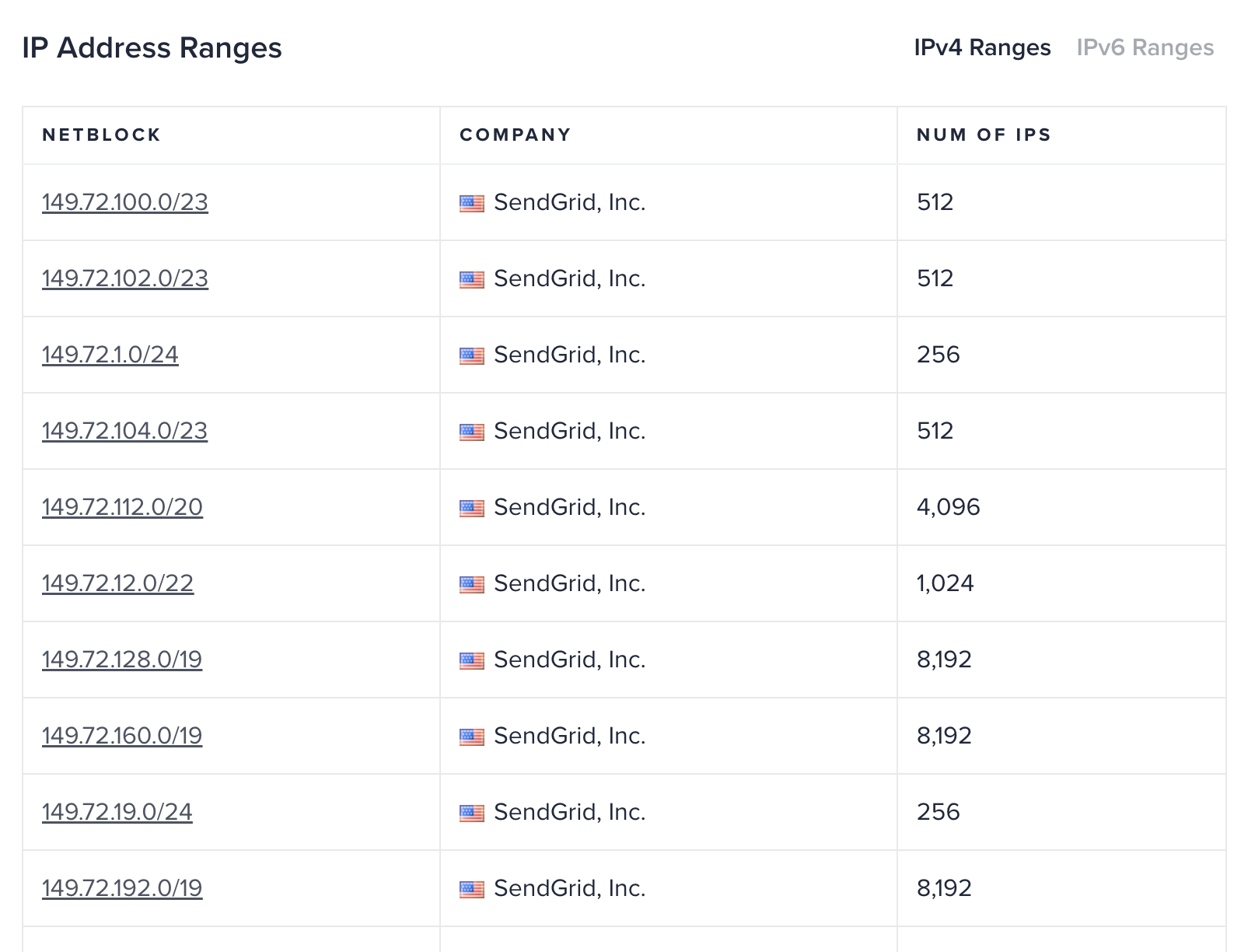Click flag icon in 149.72.19.0/24 row
Viewport: 1241px width, 952px height.
[x=471, y=814]
